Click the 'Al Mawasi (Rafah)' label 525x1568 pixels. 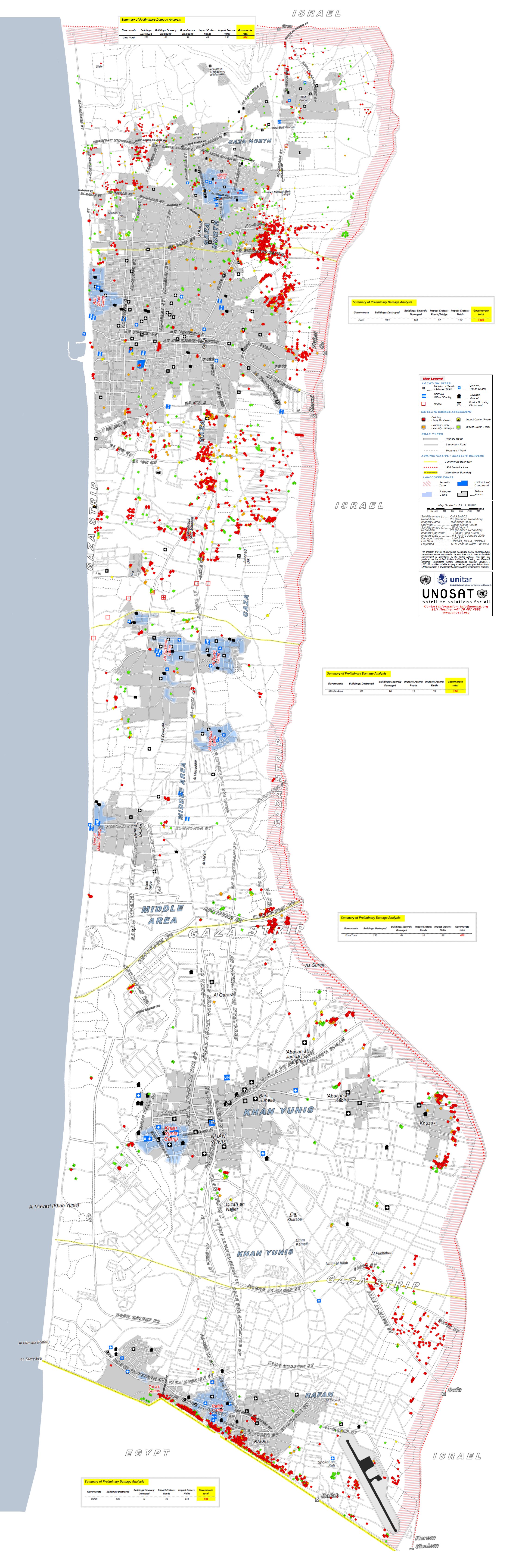(x=34, y=1343)
